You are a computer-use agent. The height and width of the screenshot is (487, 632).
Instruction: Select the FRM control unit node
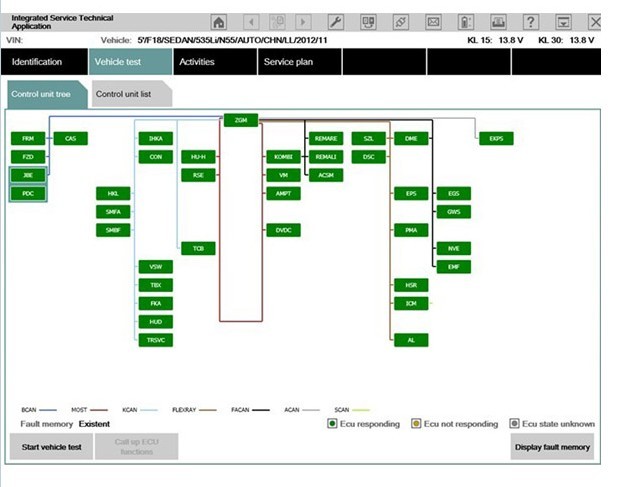coord(28,138)
